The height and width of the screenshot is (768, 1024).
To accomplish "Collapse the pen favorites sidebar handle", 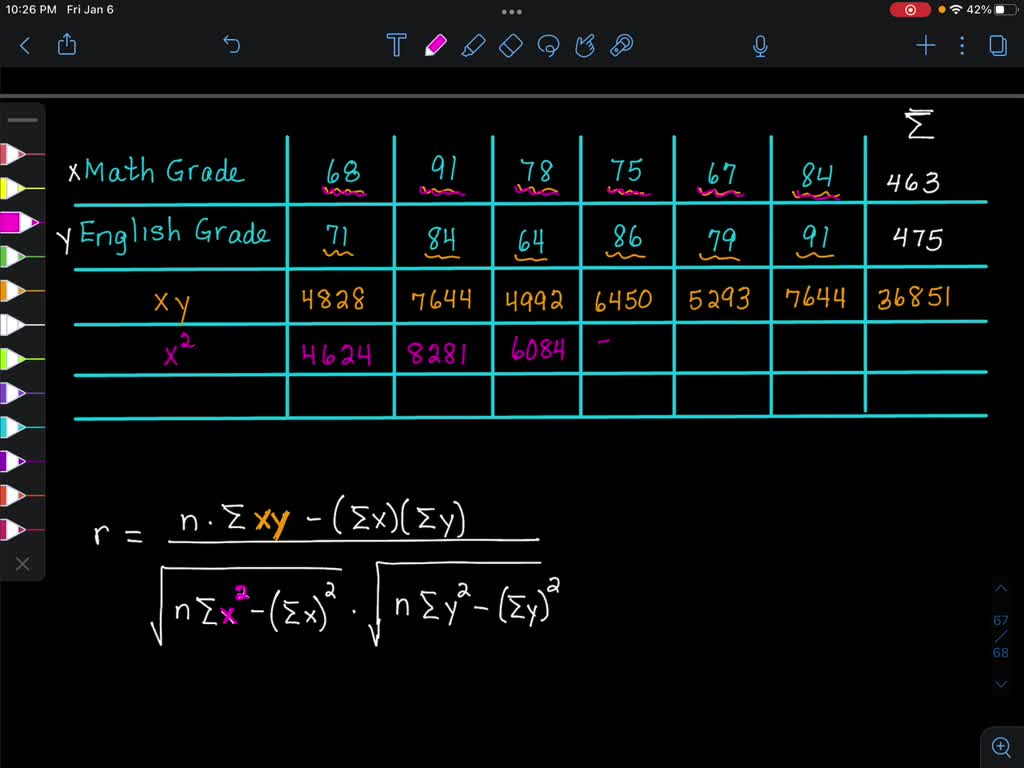I will pos(22,119).
